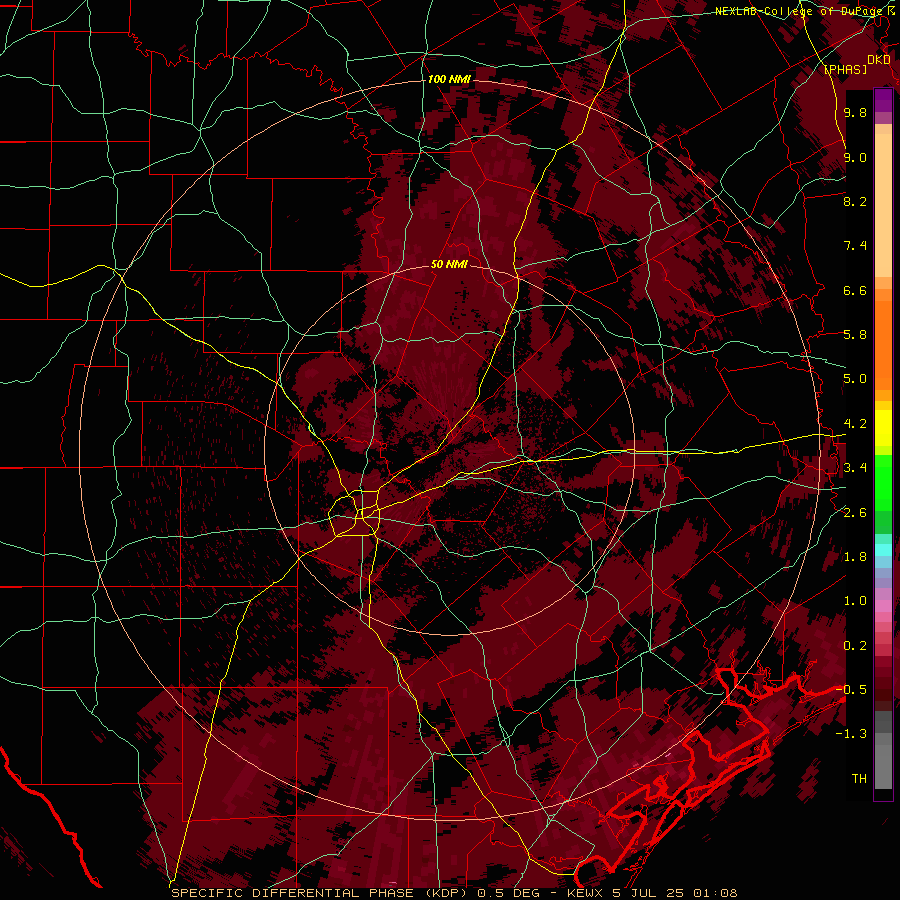Click the bright yellow color bar segment

883,428
